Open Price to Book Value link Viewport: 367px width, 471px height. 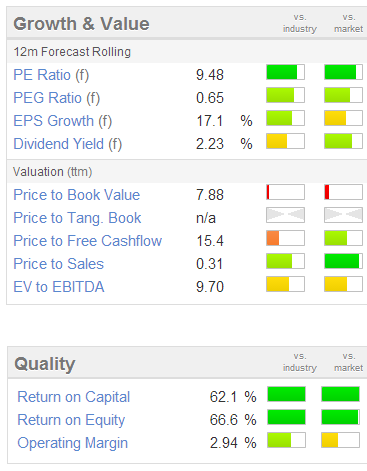click(77, 195)
